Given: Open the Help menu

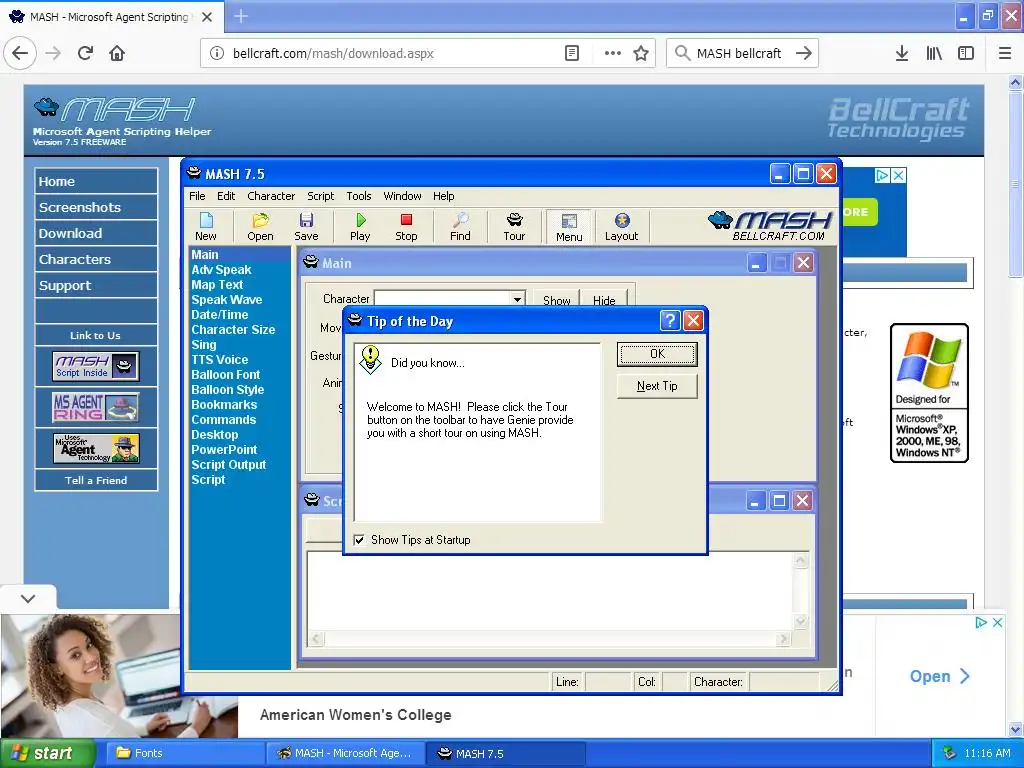Looking at the screenshot, I should (x=443, y=196).
